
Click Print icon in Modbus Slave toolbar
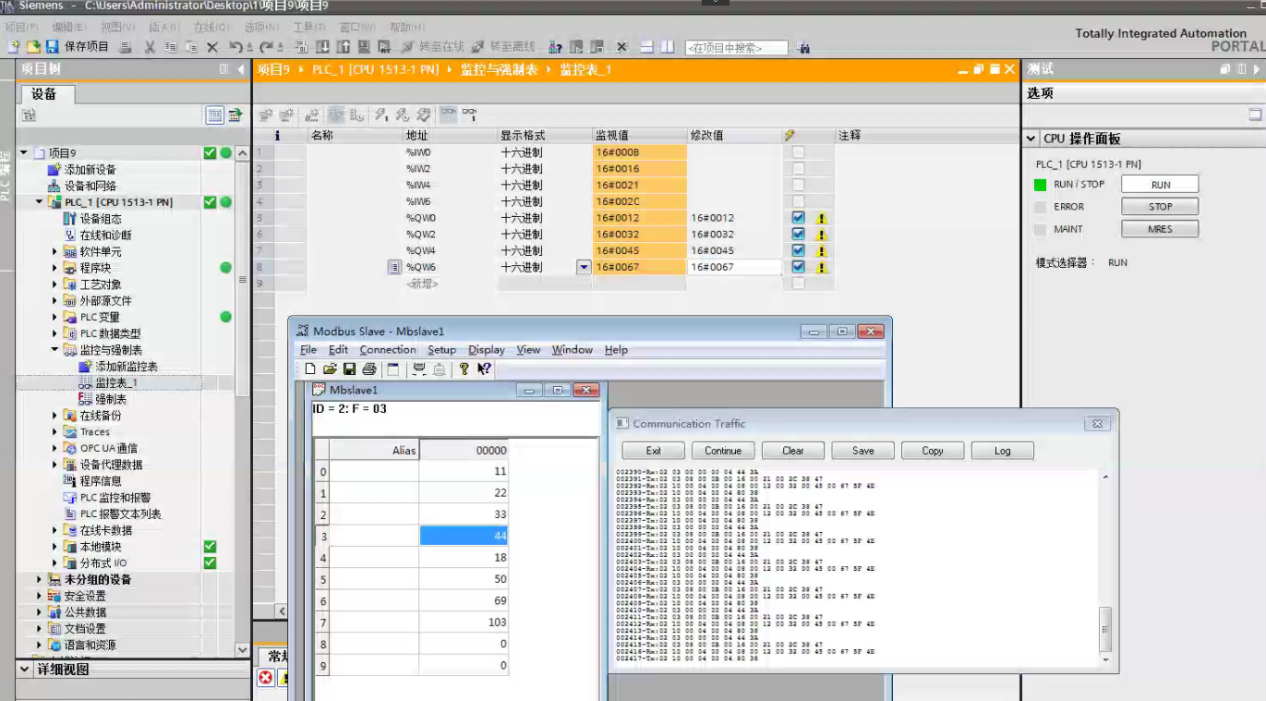pyautogui.click(x=369, y=369)
